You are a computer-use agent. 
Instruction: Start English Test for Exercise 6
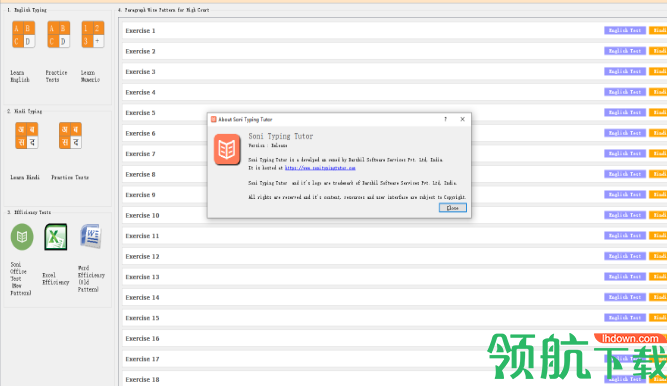625,133
